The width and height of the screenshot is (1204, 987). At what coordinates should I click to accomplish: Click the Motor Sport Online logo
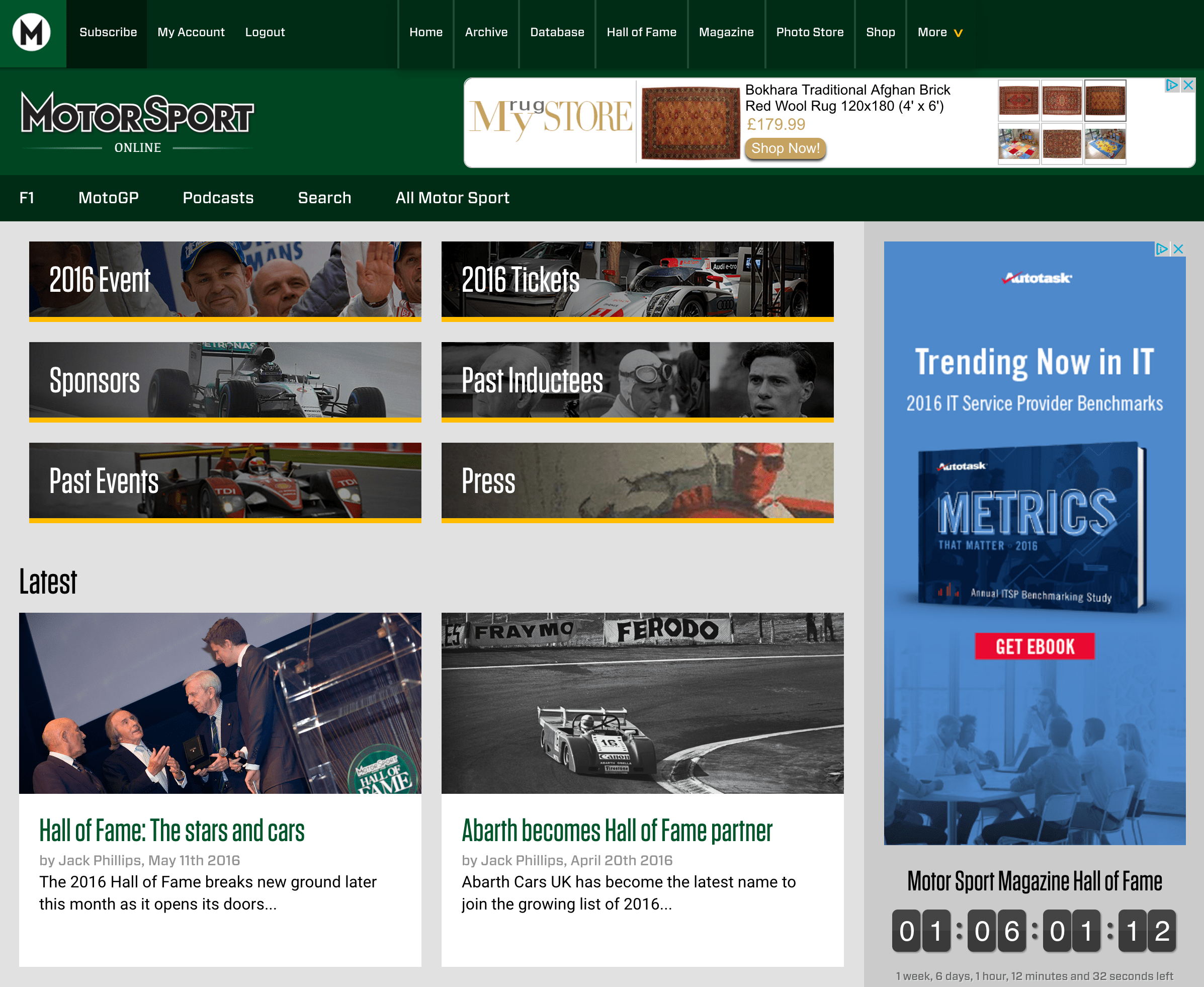point(137,122)
